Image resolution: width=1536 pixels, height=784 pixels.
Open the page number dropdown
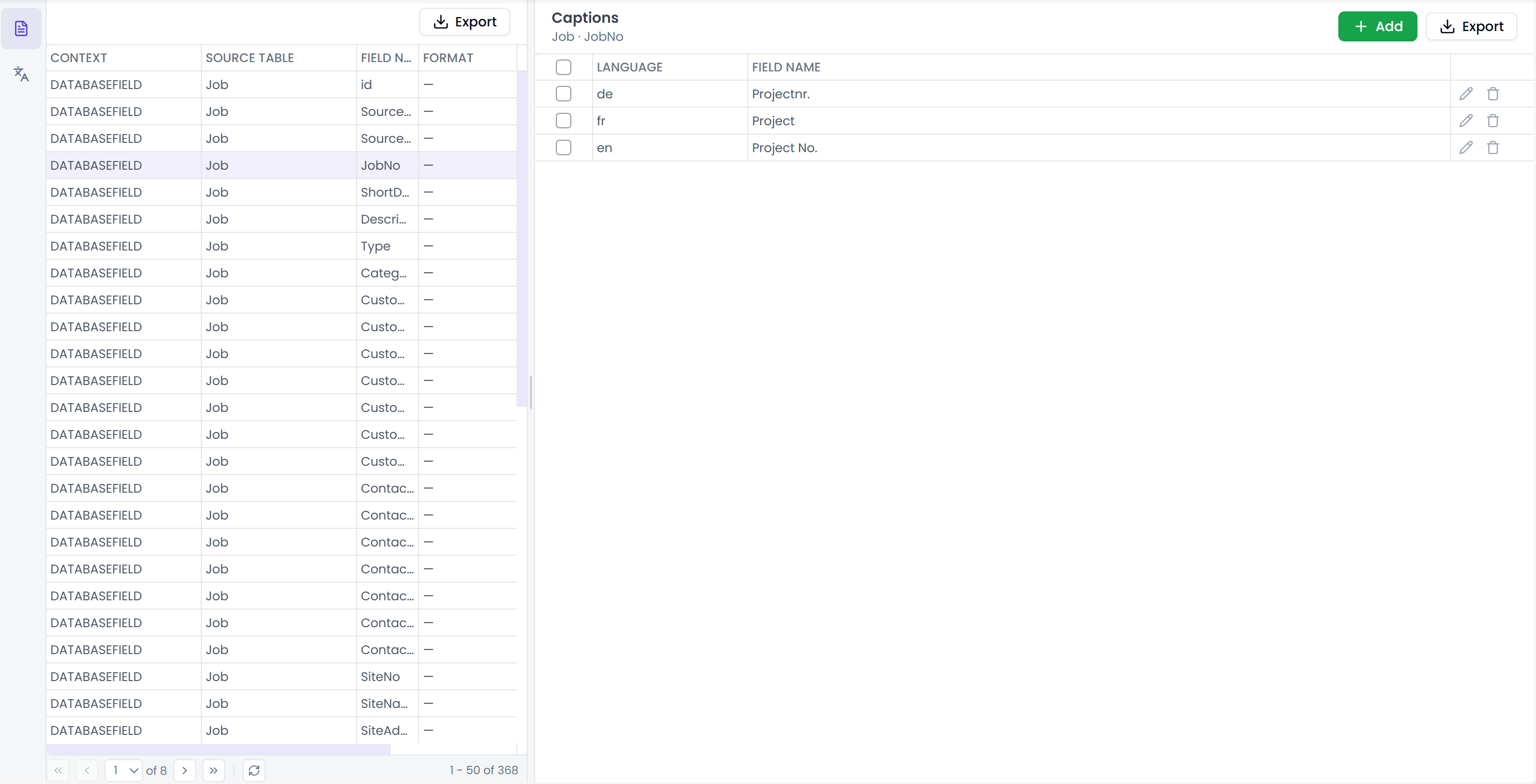(124, 771)
